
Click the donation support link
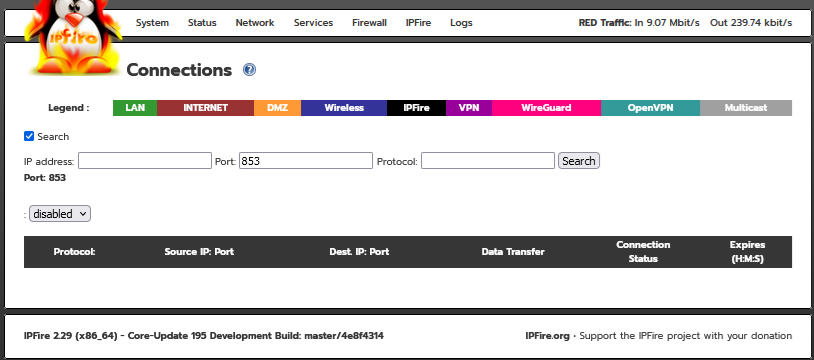[686, 336]
